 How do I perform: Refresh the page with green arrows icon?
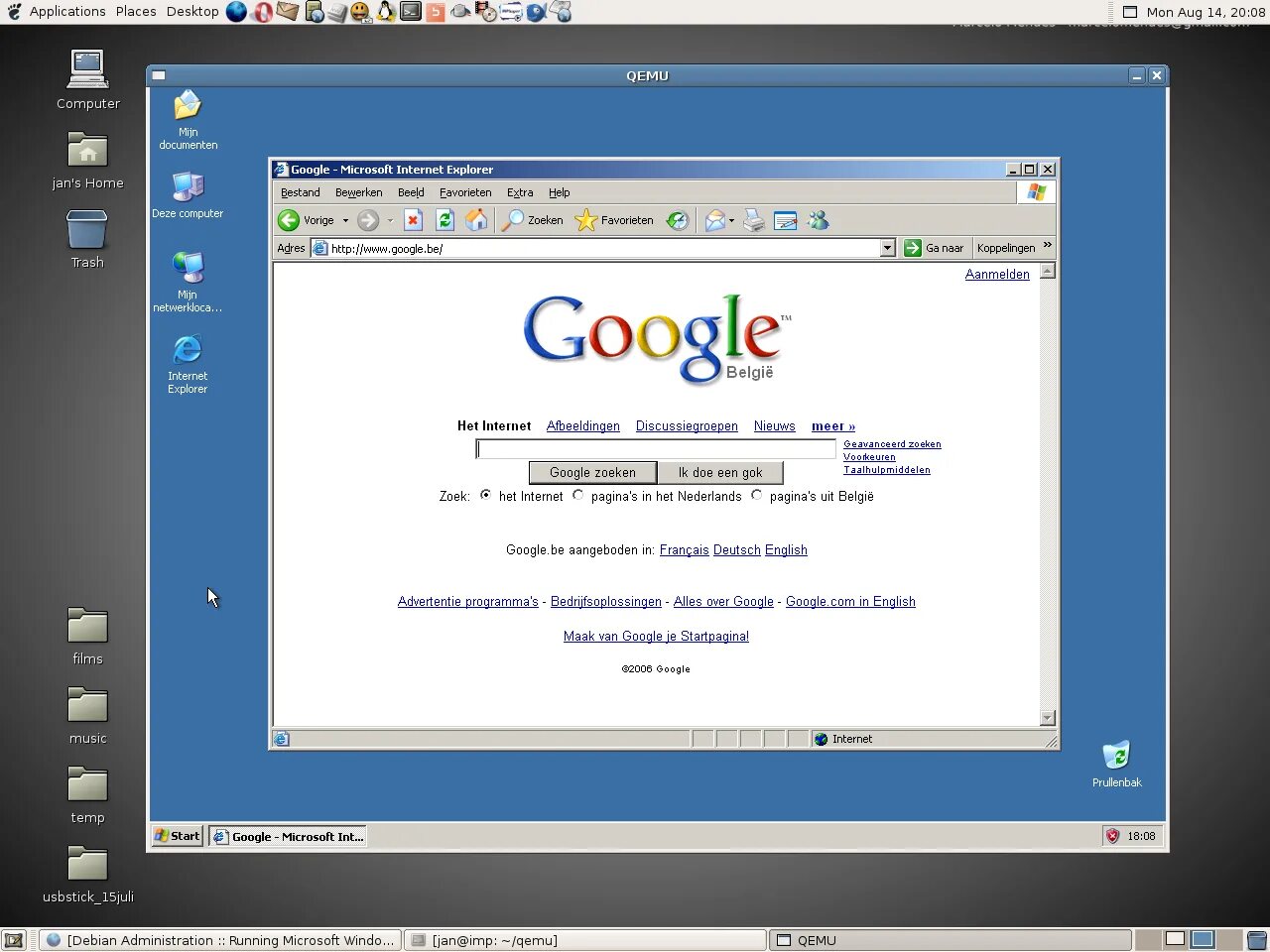coord(444,220)
